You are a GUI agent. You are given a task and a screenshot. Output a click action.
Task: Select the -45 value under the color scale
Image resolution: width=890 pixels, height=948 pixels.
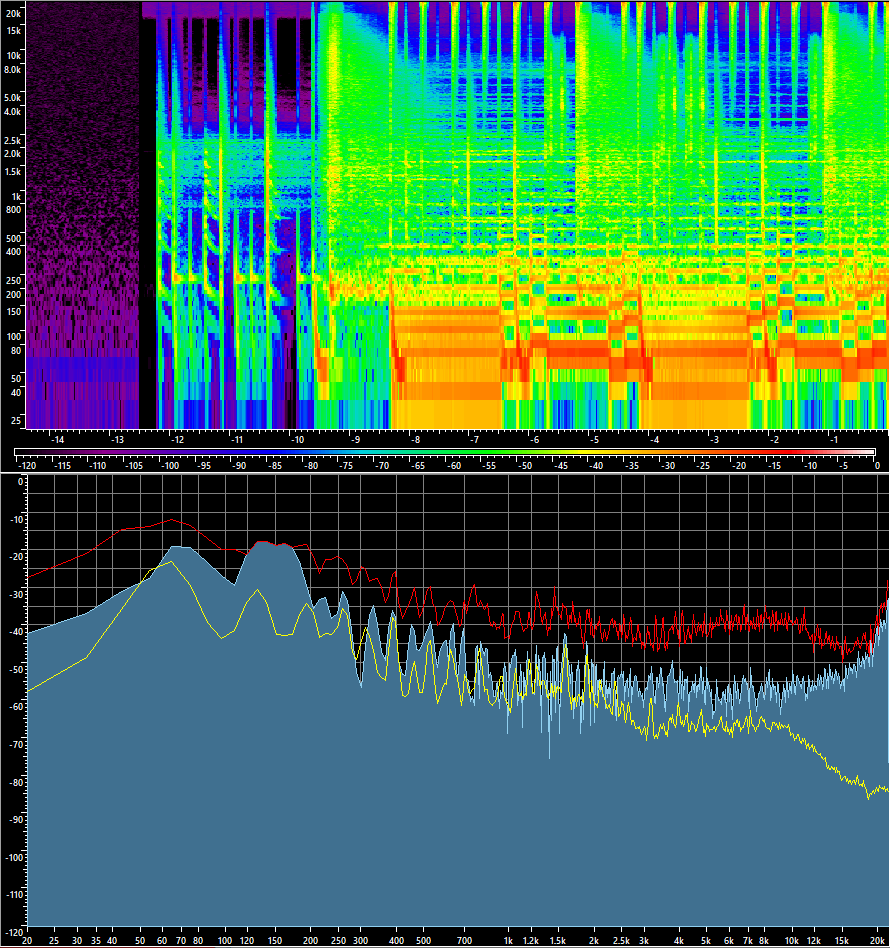tap(560, 466)
